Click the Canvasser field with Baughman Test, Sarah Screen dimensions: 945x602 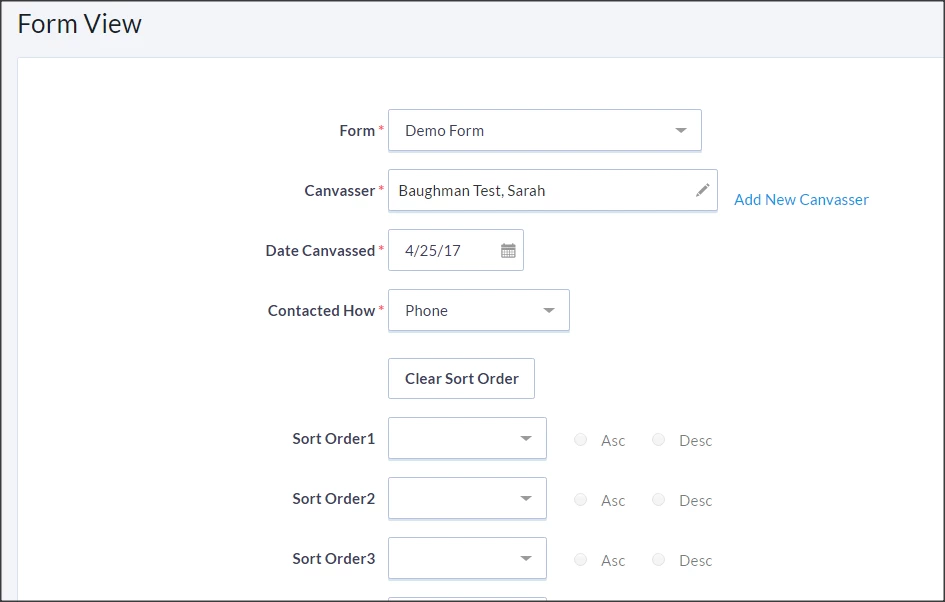[x=553, y=190]
